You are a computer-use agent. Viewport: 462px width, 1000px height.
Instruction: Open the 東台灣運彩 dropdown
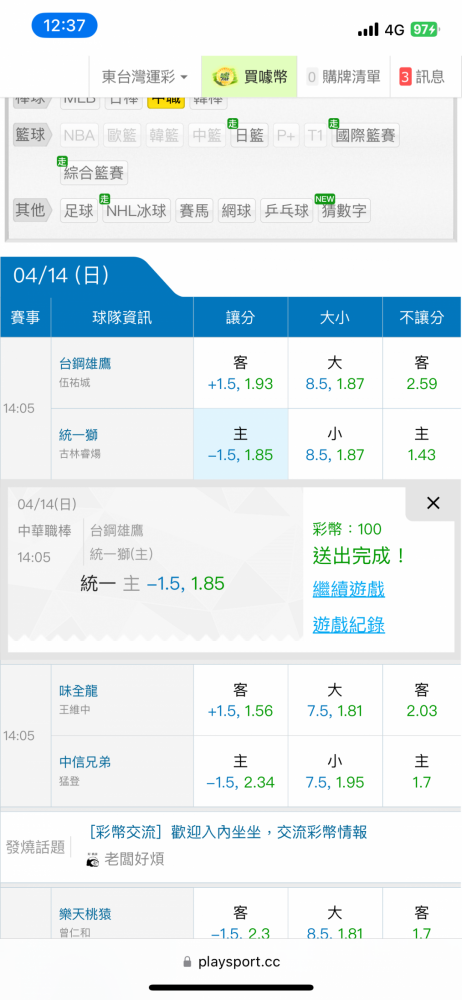[145, 77]
